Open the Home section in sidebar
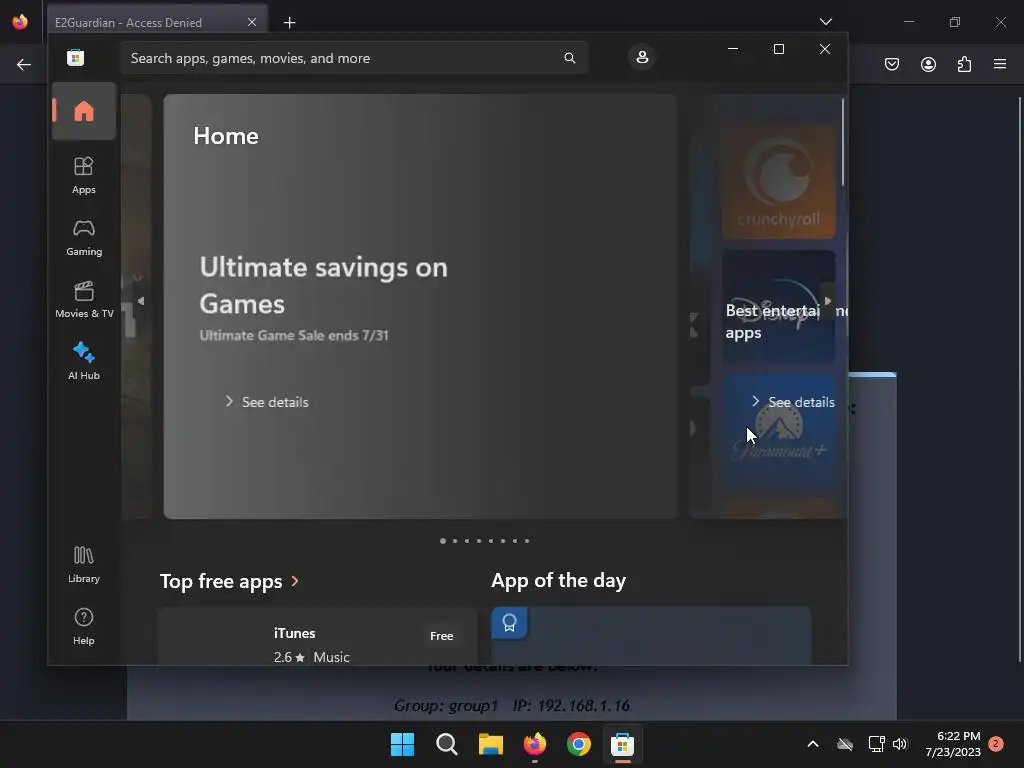The width and height of the screenshot is (1024, 768). click(84, 111)
